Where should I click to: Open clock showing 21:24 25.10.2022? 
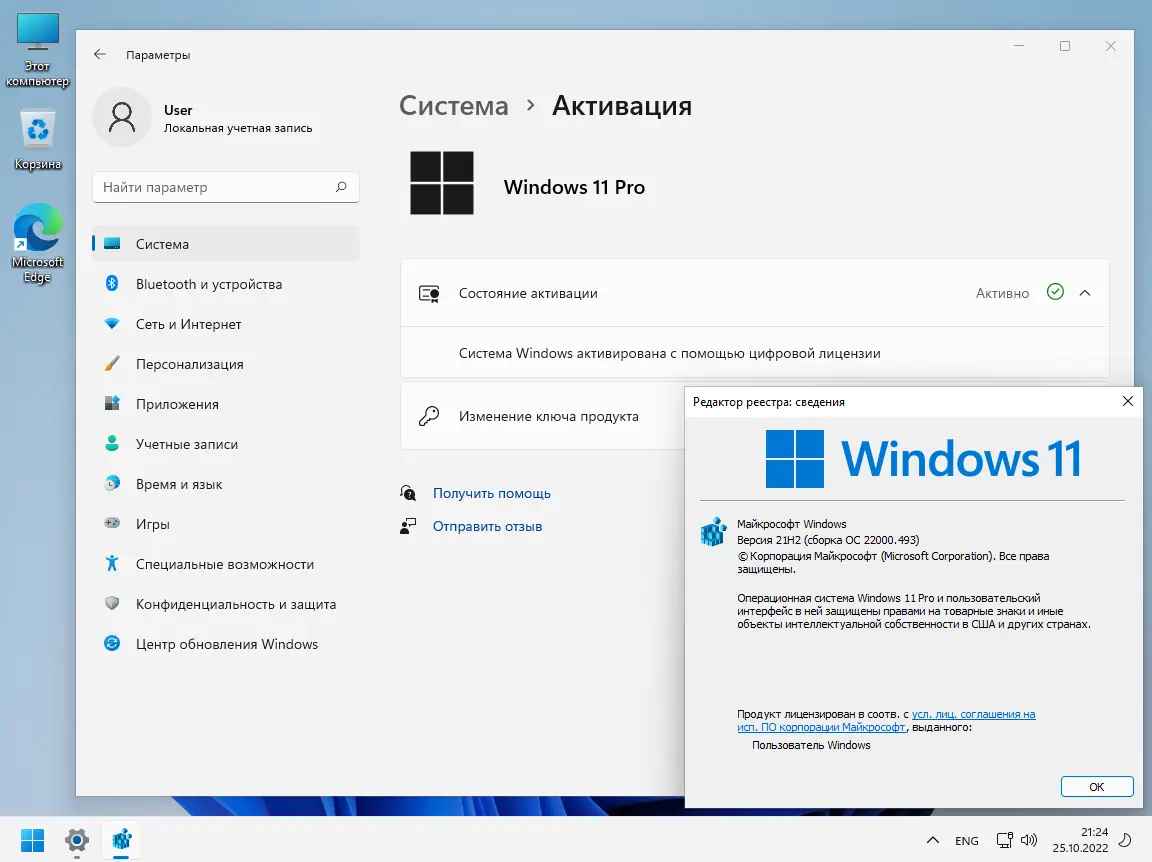coord(1080,840)
